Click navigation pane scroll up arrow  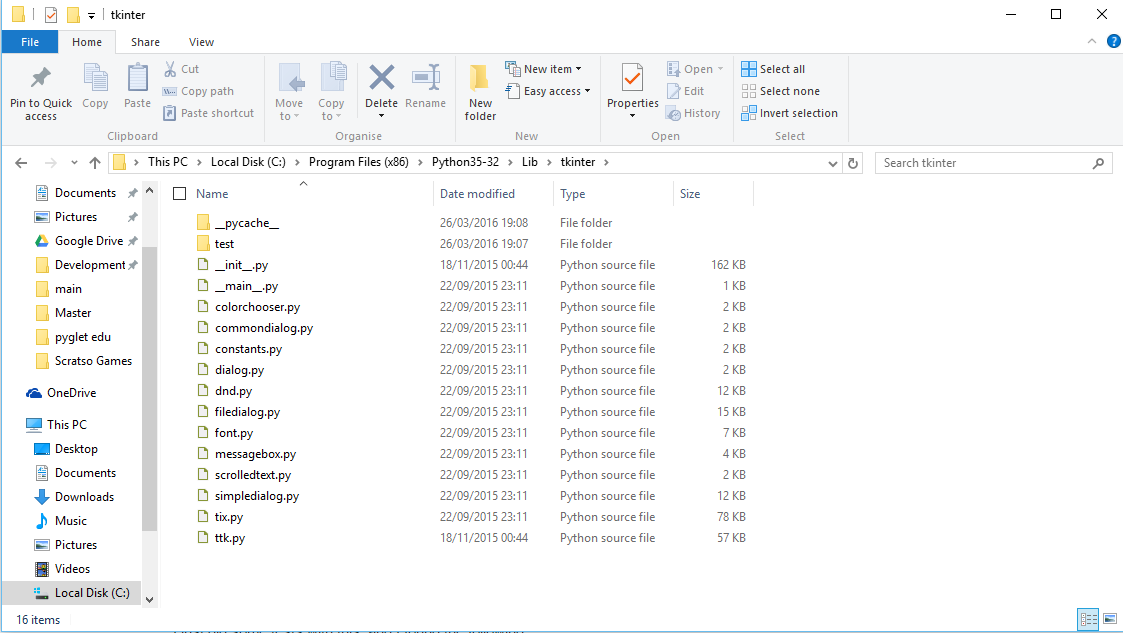150,190
